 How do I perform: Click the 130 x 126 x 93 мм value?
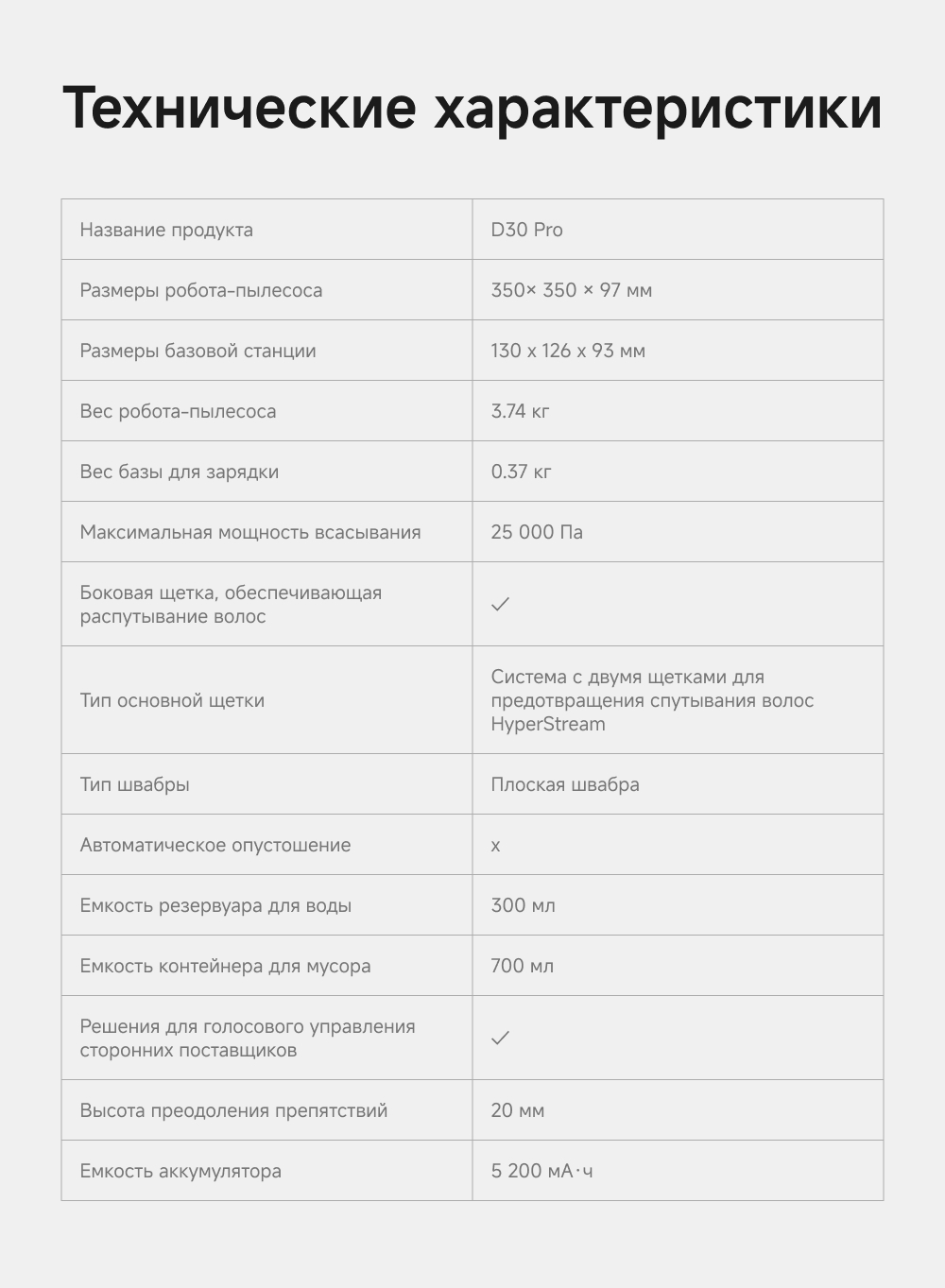click(568, 351)
